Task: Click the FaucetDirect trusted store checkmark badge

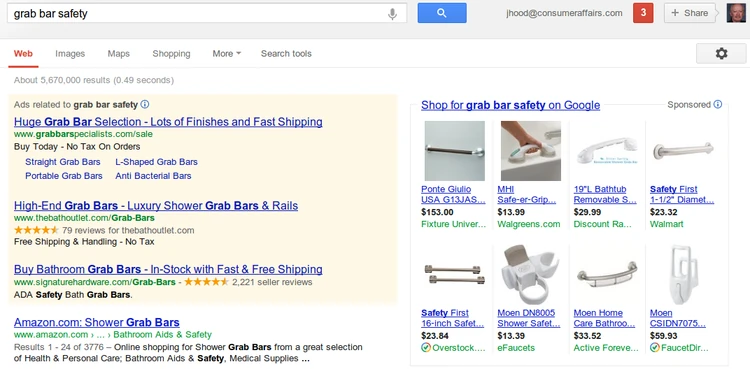Action: 655,347
